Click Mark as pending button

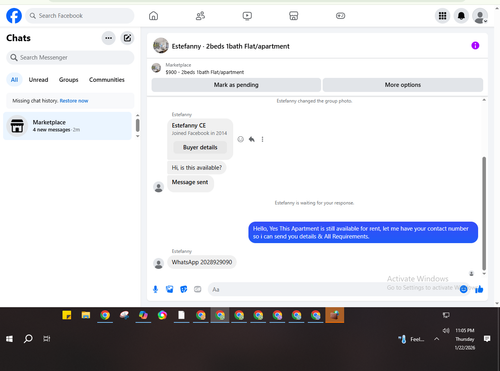pos(236,85)
